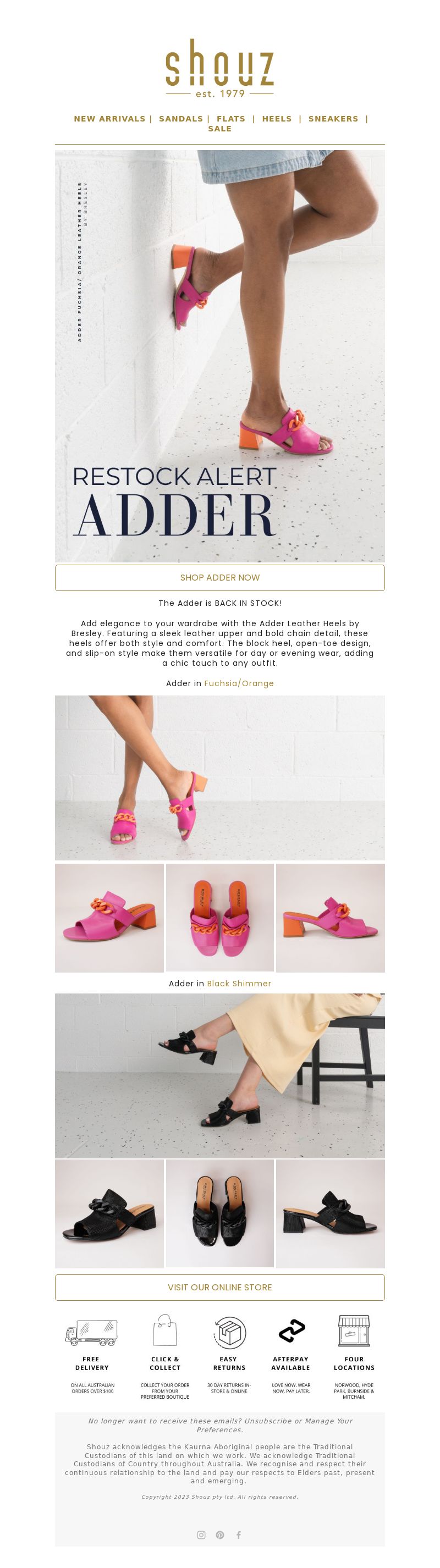Click the Free Delivery truck icon
This screenshot has width=440, height=1568.
click(91, 1333)
